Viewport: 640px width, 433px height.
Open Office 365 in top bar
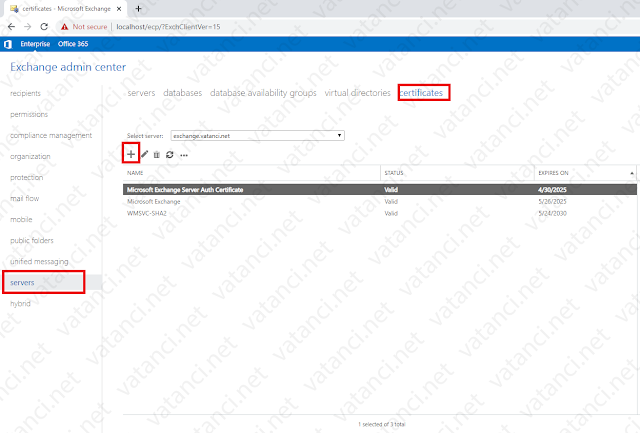coord(73,44)
